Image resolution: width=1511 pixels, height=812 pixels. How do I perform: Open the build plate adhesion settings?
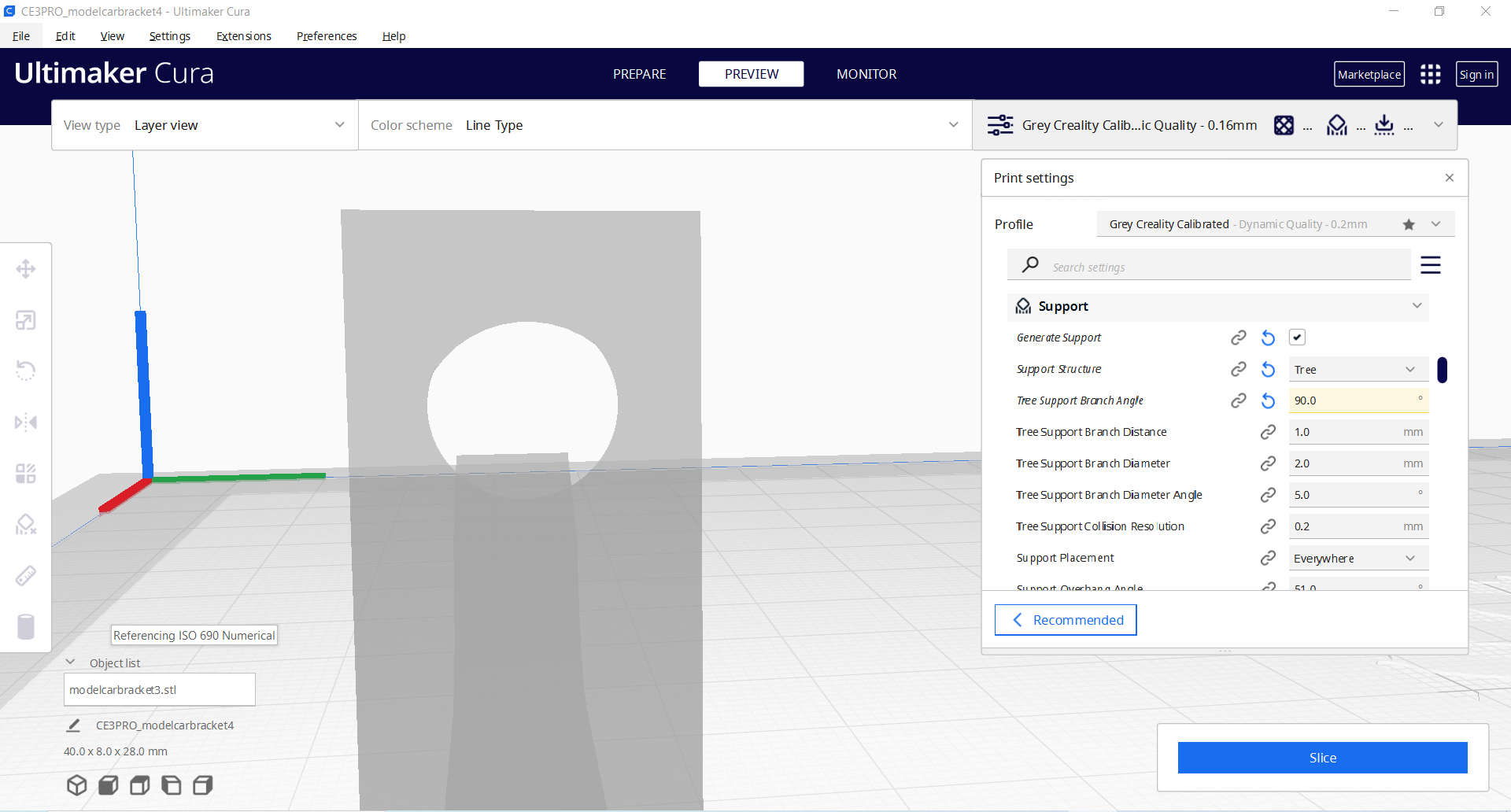[x=1384, y=125]
